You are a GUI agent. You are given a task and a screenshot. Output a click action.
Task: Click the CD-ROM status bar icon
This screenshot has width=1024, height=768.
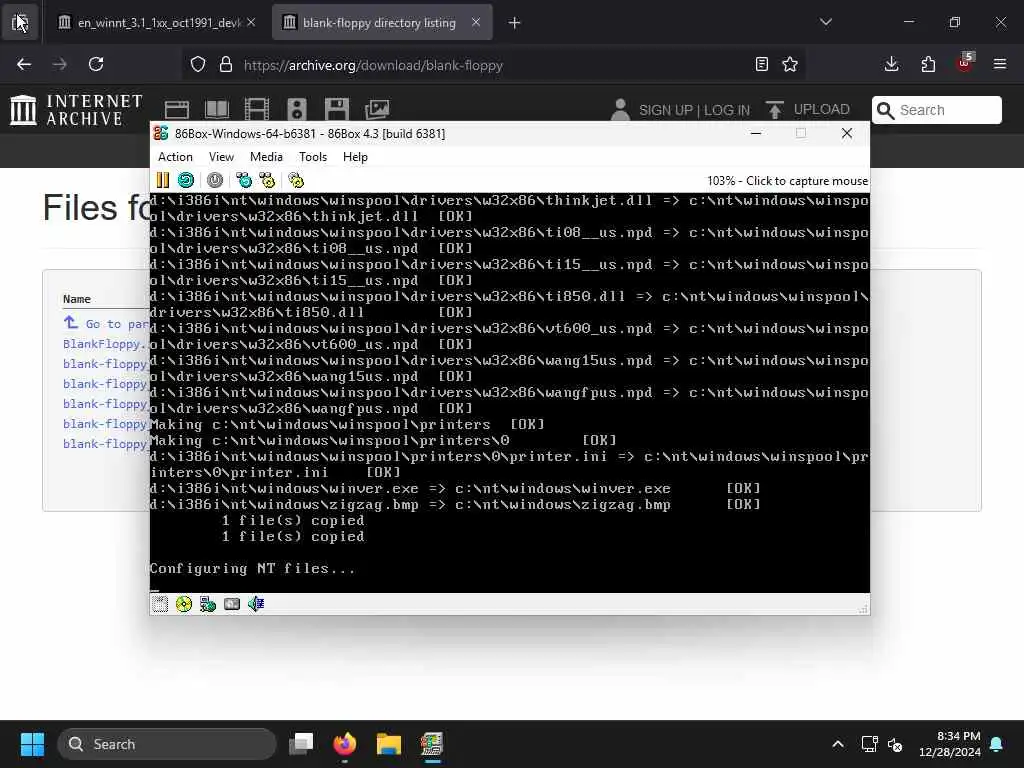pos(184,604)
